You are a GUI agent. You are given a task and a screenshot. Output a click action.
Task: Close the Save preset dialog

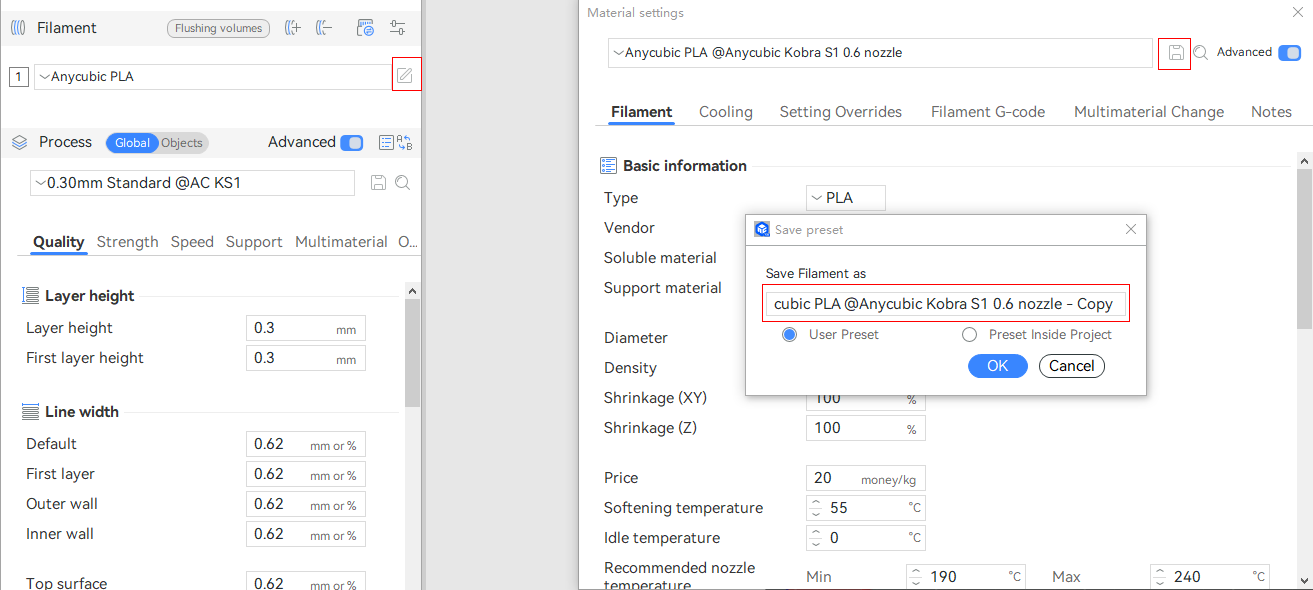(x=1131, y=229)
